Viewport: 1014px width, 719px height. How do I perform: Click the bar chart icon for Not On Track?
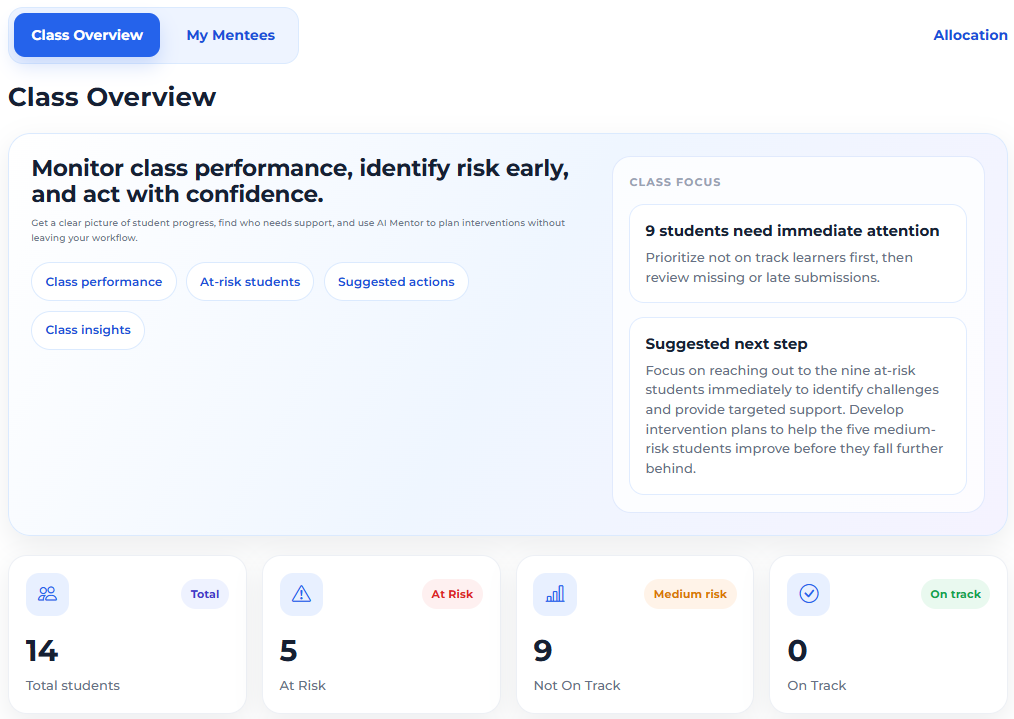coord(555,594)
